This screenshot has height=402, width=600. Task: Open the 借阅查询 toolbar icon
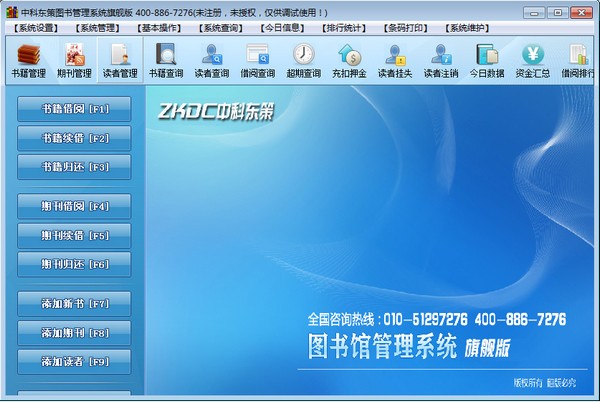point(257,60)
